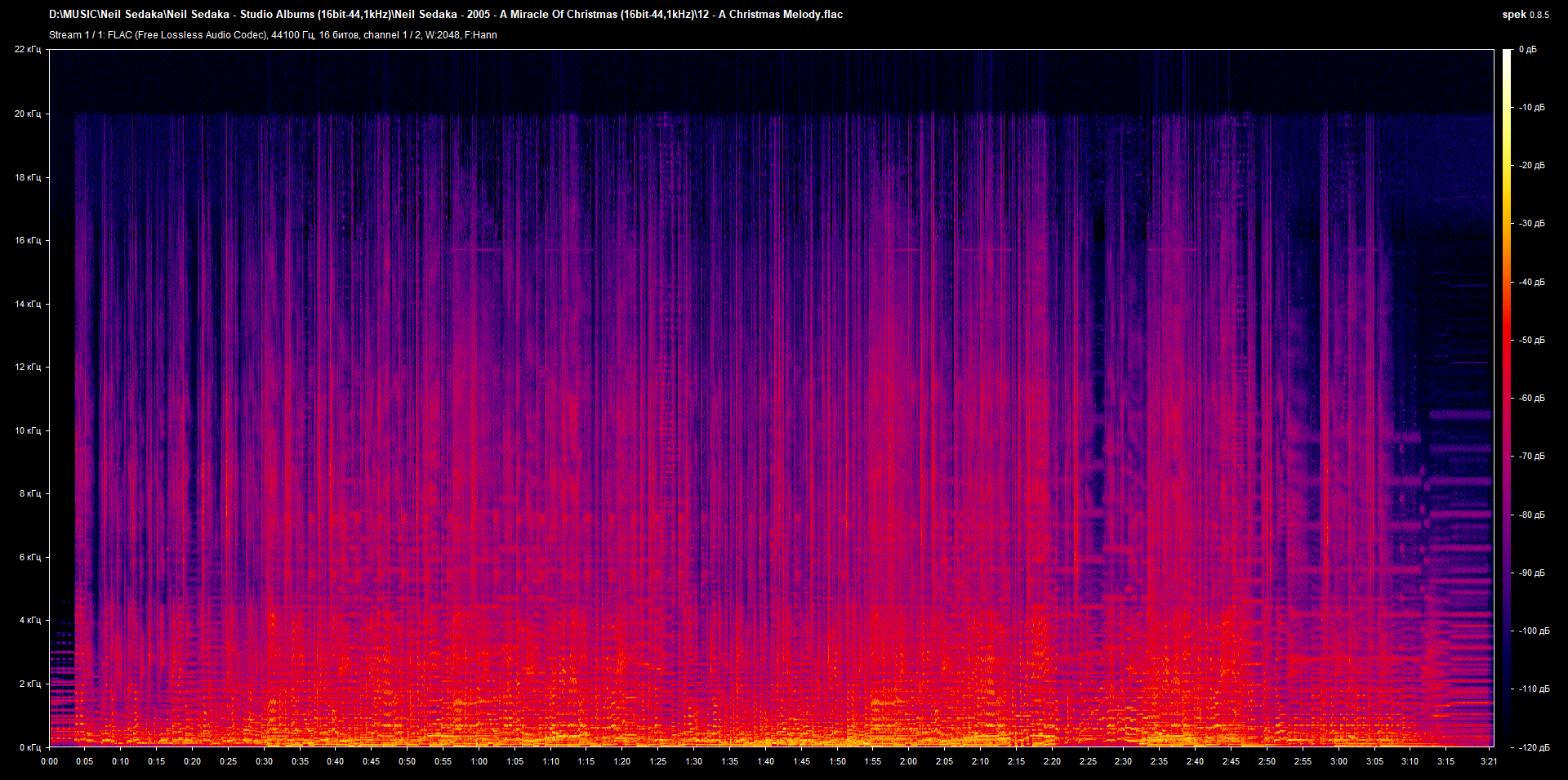Click the 0:30 time axis label

[264, 761]
